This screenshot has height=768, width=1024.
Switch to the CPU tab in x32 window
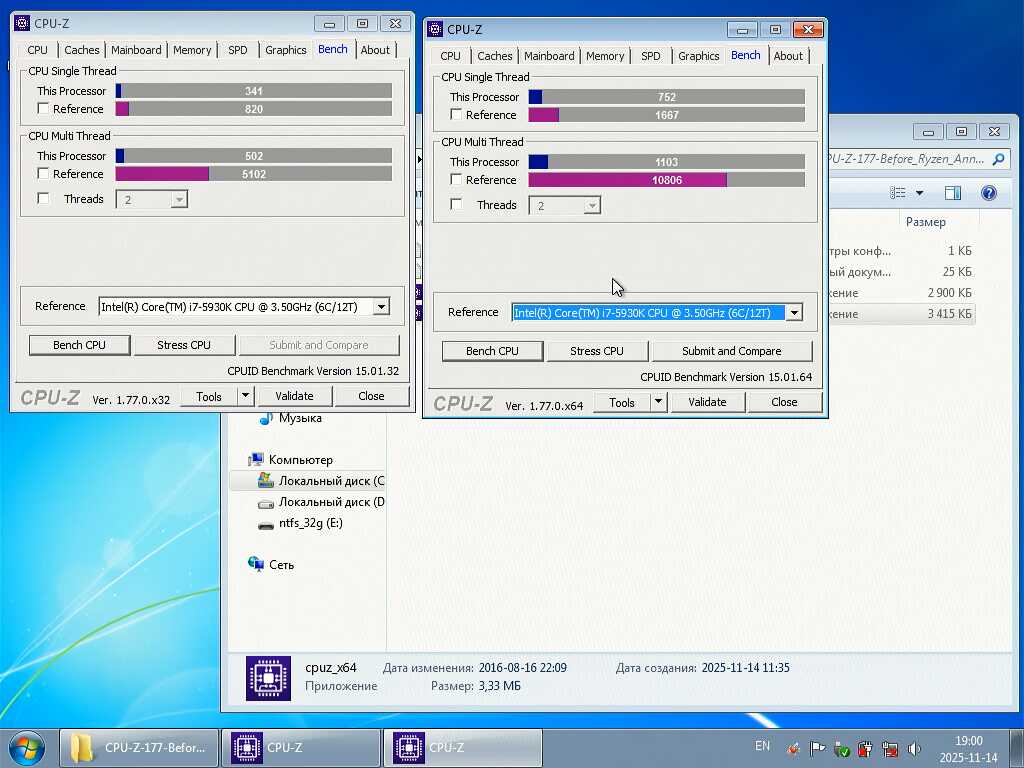pos(37,50)
